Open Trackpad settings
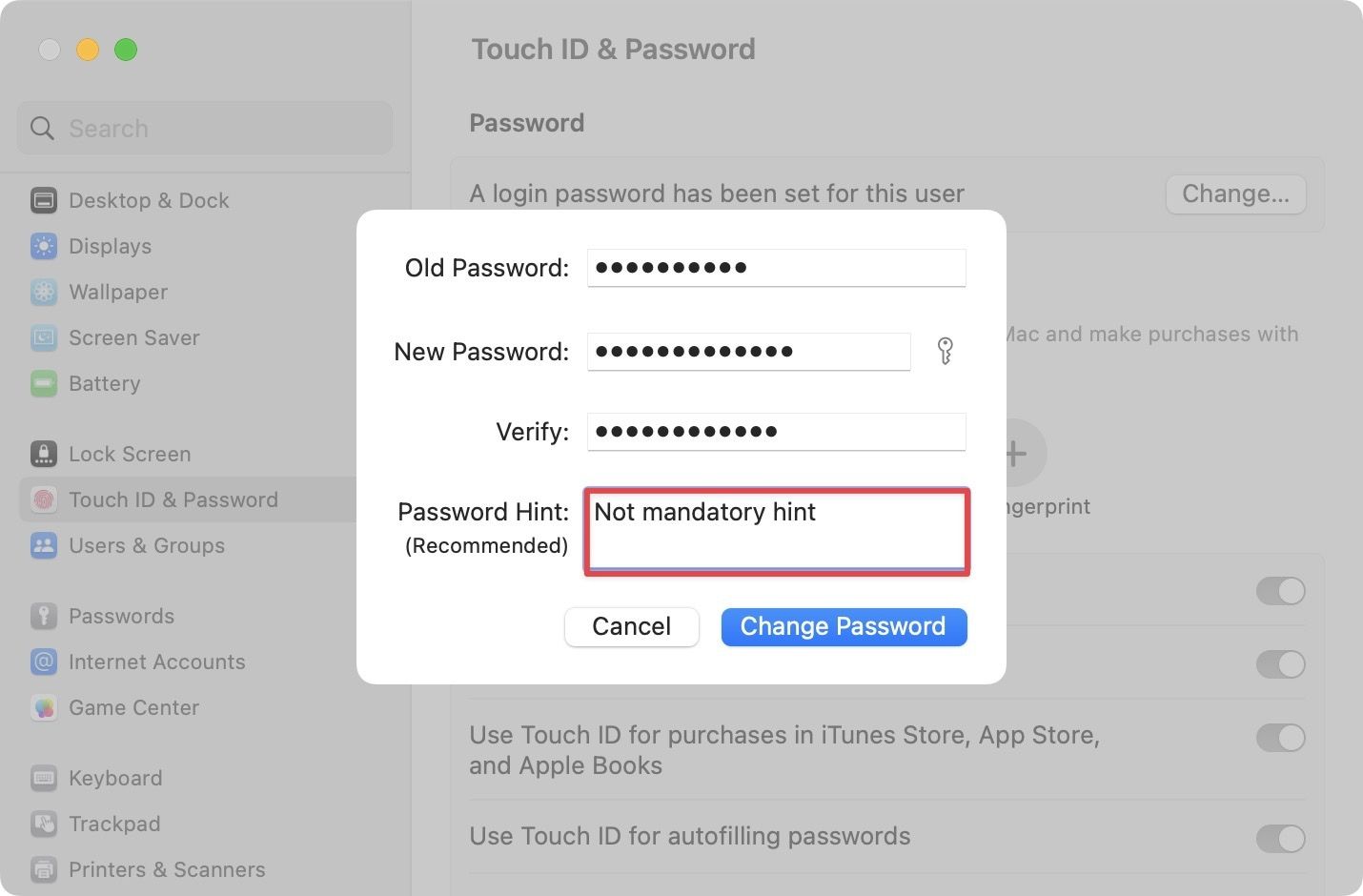 pyautogui.click(x=114, y=824)
